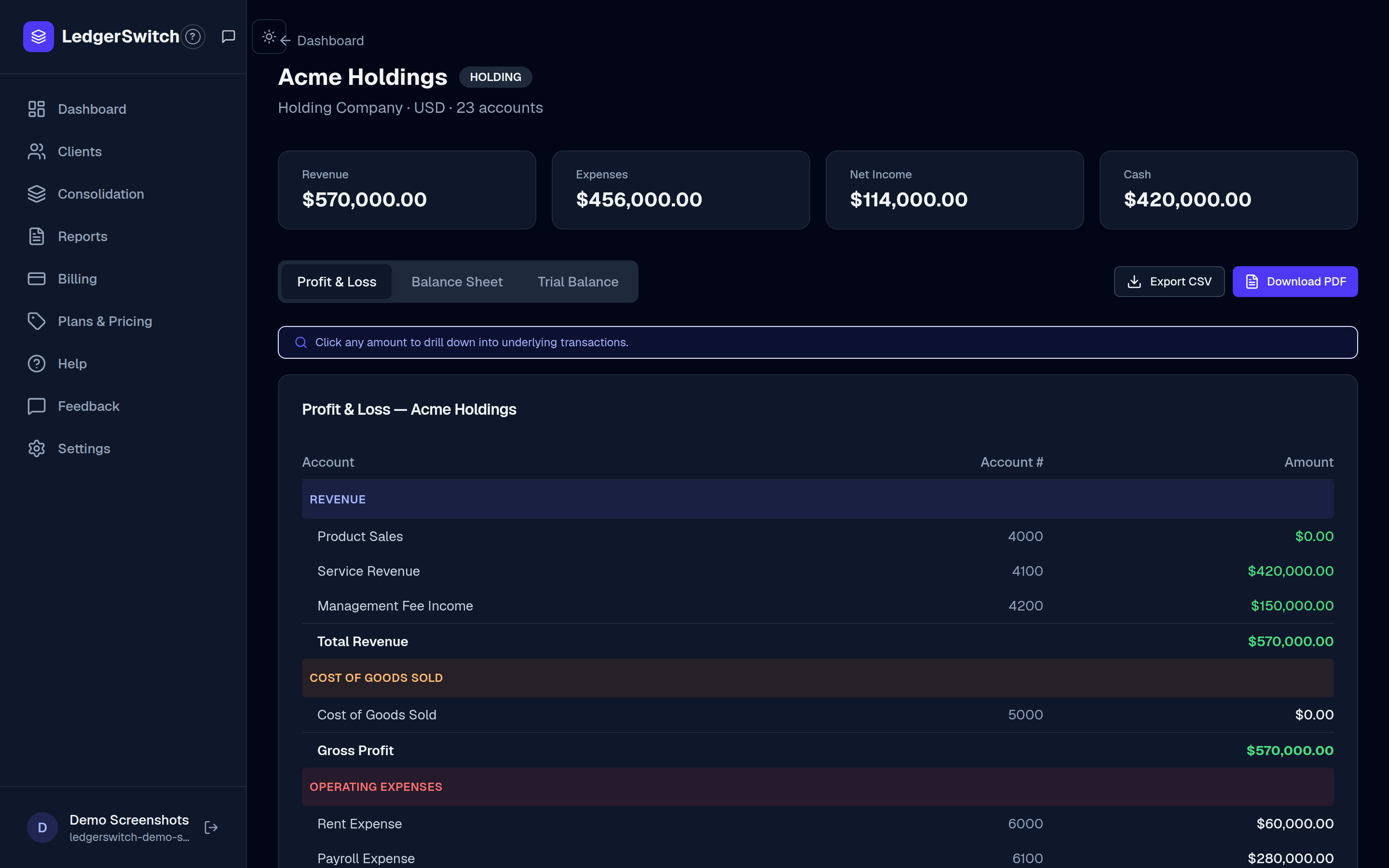Image resolution: width=1389 pixels, height=868 pixels.
Task: Click the Settings gear icon
Action: [x=37, y=449]
